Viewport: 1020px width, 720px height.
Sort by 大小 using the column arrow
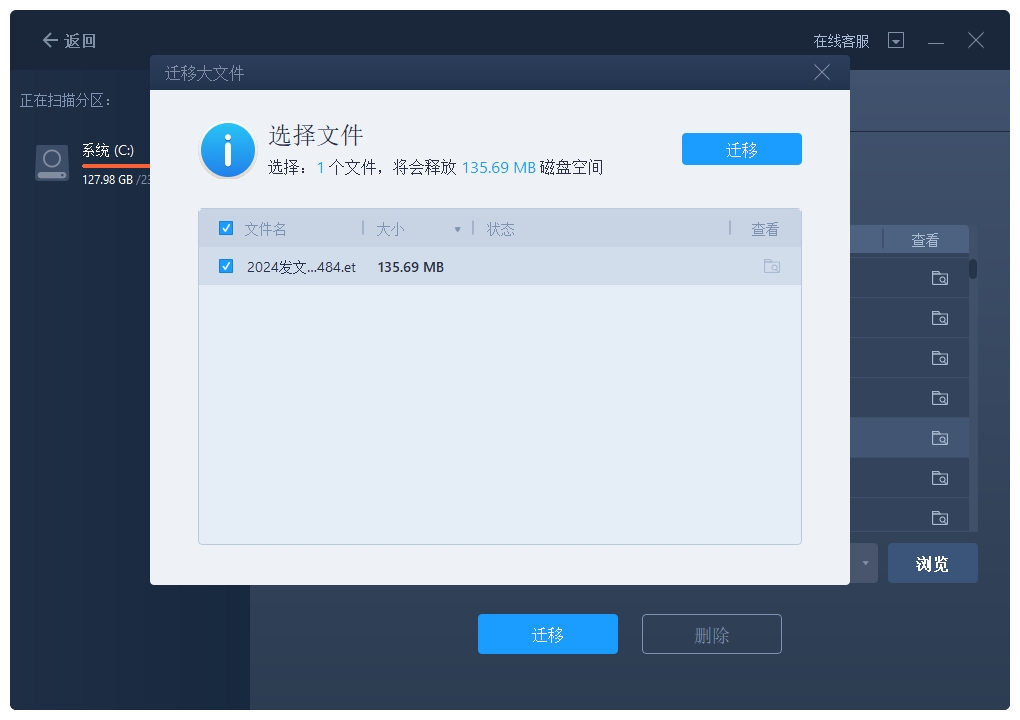458,230
